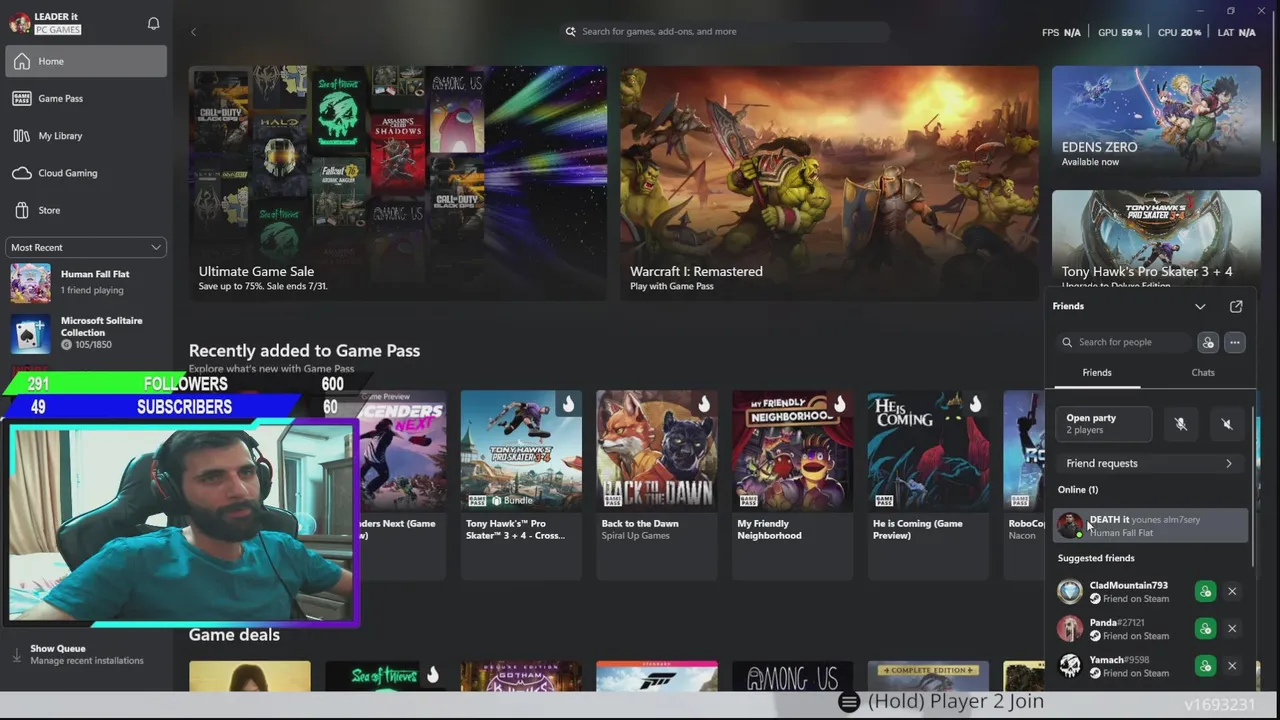Screen dimensions: 1280x720
Task: Pop out the Friends panel
Action: click(1236, 306)
